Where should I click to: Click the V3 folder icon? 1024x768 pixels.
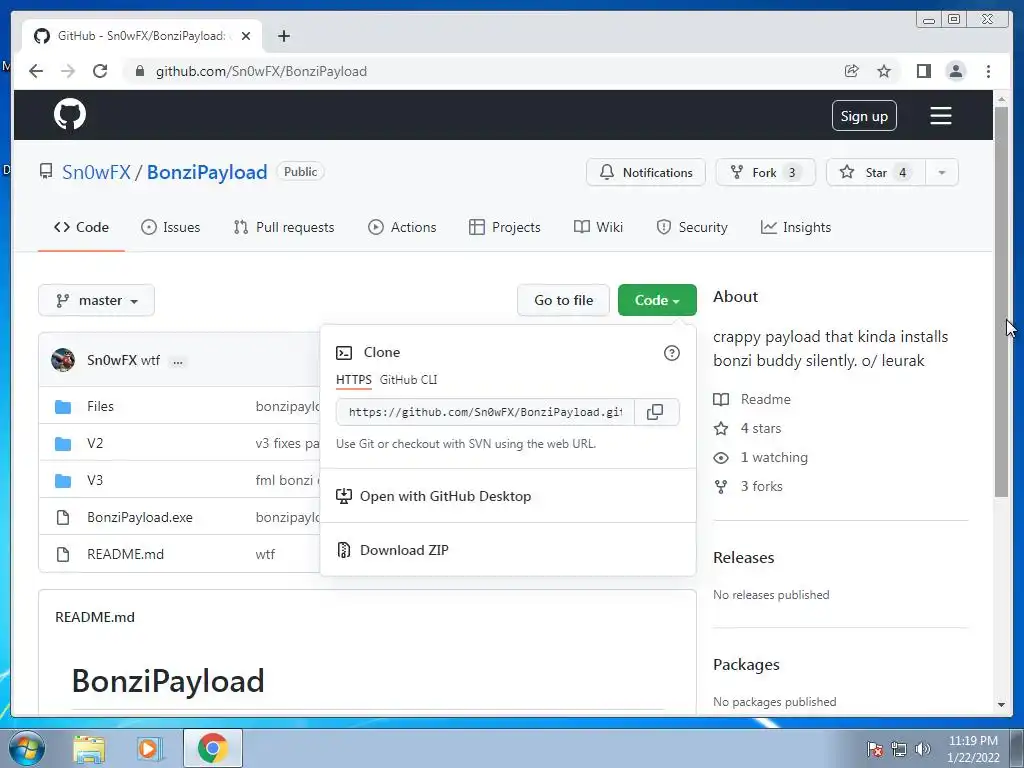(63, 481)
